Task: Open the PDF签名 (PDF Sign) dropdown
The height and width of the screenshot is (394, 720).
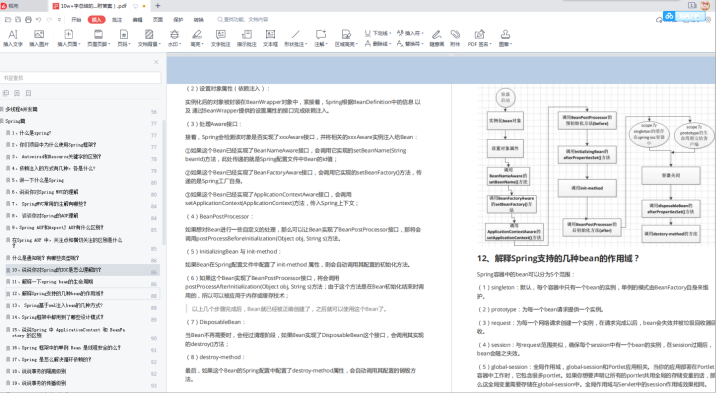Action: [x=479, y=38]
